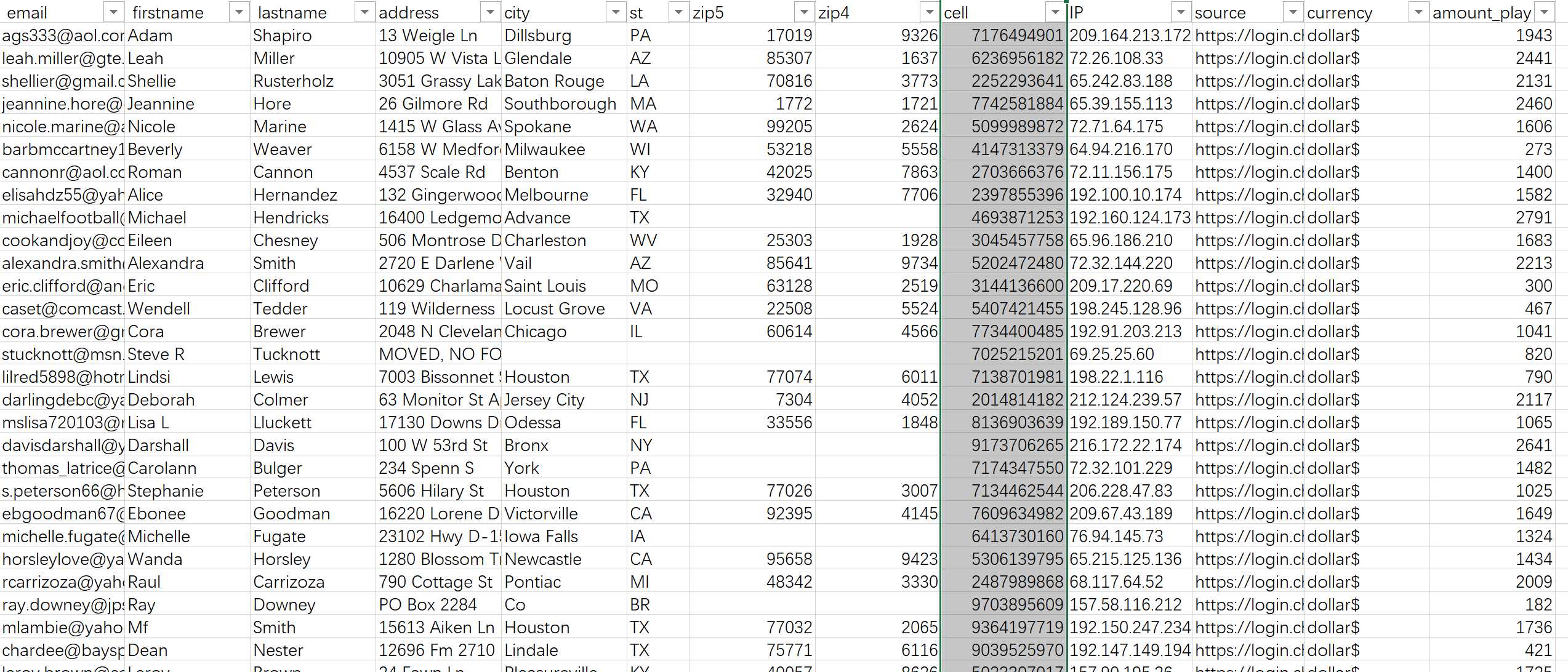Select first name cell 'Jeannine'
The height and width of the screenshot is (672, 1568).
pos(188,104)
